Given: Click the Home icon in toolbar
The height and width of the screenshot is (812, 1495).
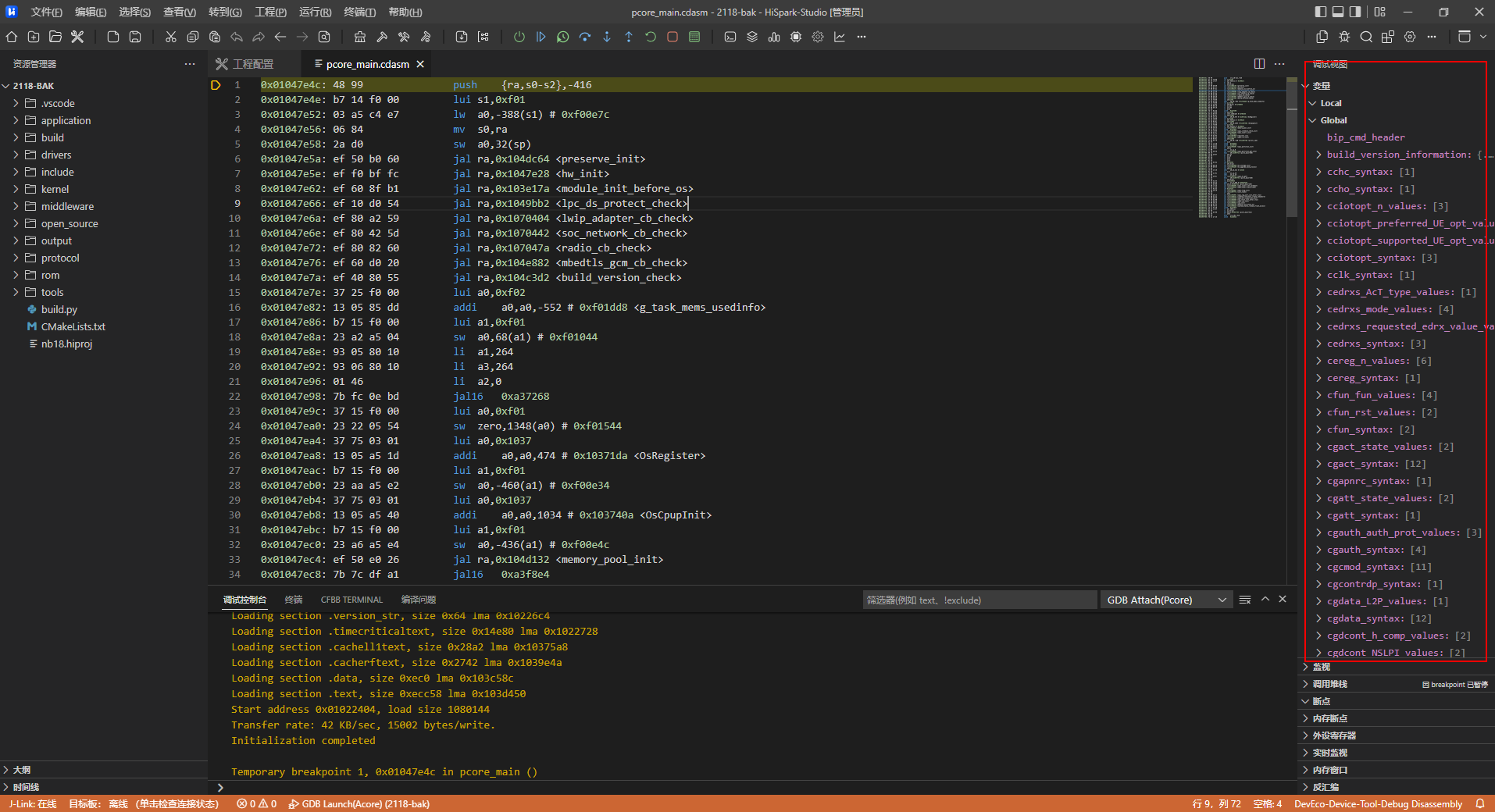Looking at the screenshot, I should click(x=12, y=37).
